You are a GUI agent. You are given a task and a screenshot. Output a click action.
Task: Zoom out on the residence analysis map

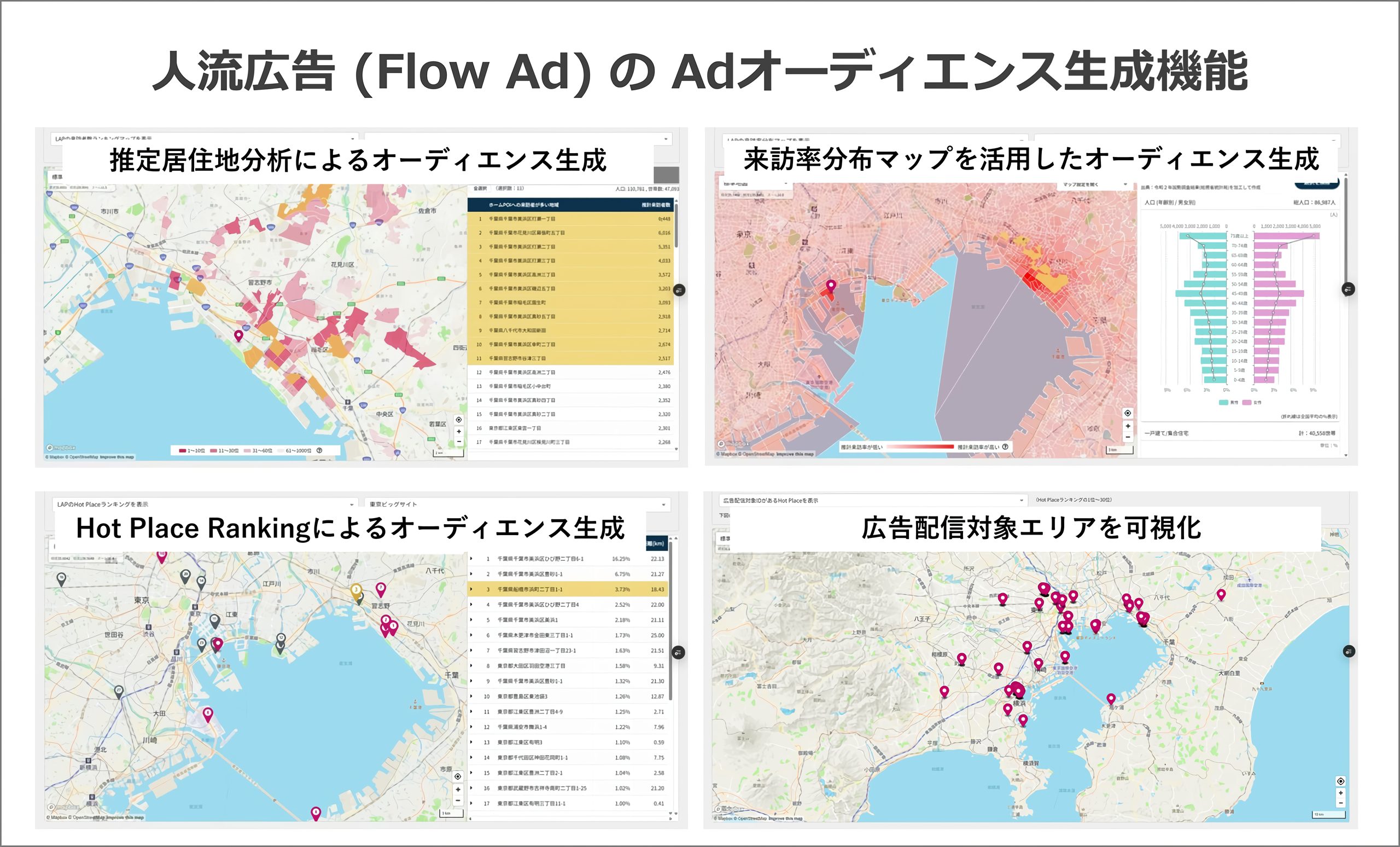[458, 442]
